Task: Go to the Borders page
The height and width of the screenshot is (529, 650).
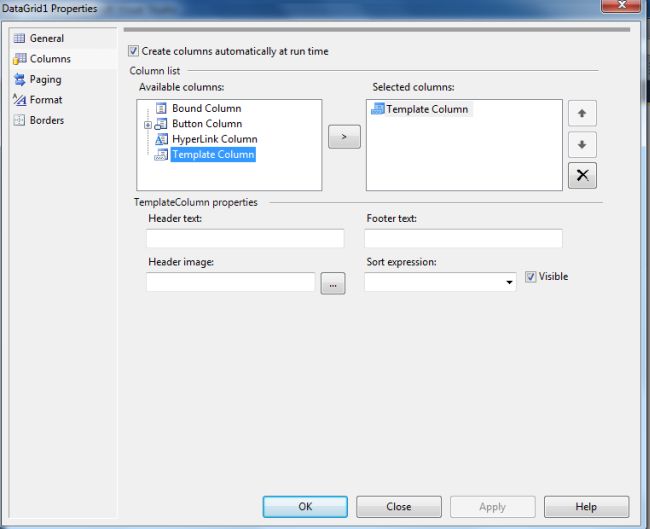Action: (46, 120)
